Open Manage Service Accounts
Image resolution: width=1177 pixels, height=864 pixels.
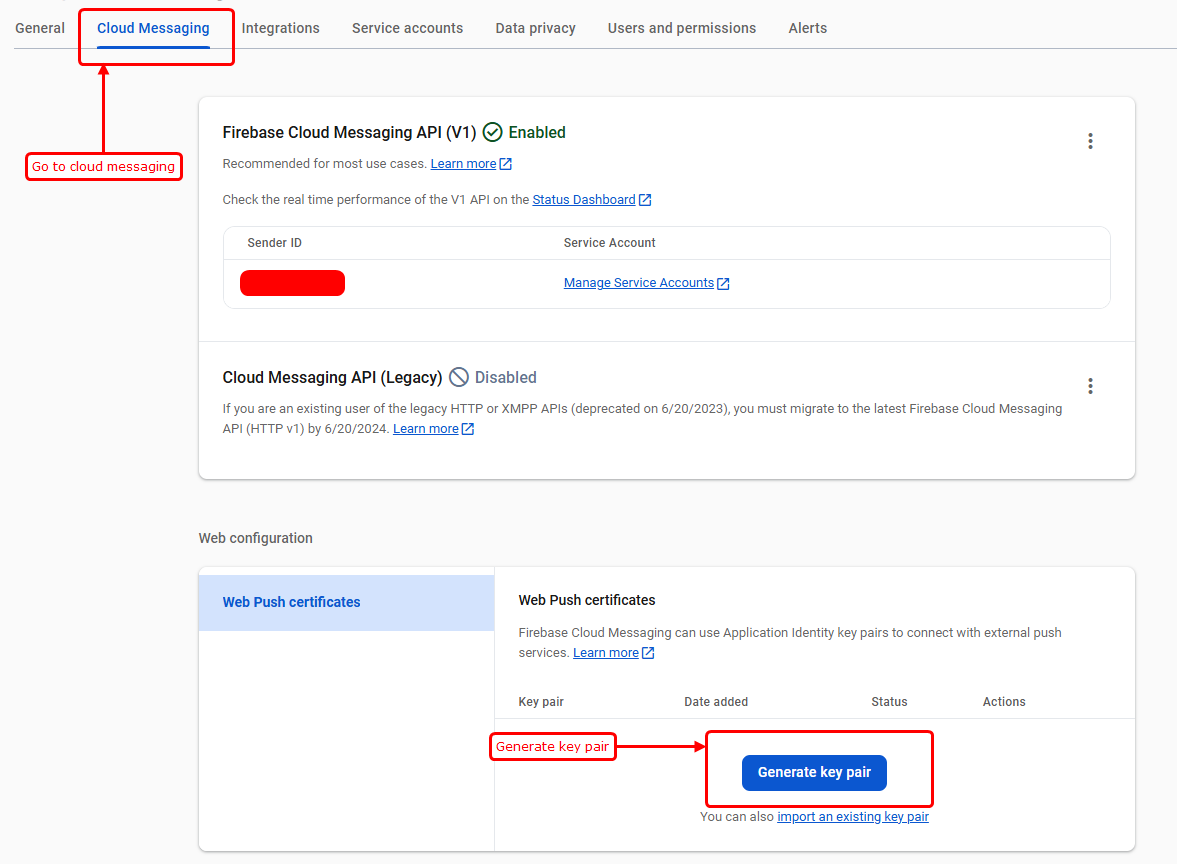pyautogui.click(x=639, y=282)
